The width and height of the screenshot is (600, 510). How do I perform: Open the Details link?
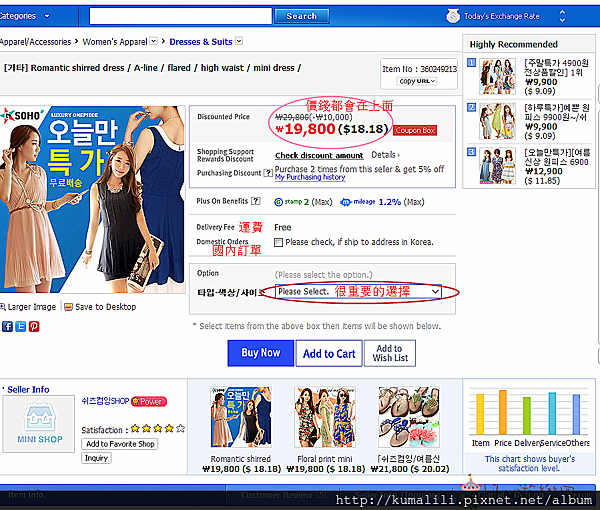click(385, 155)
